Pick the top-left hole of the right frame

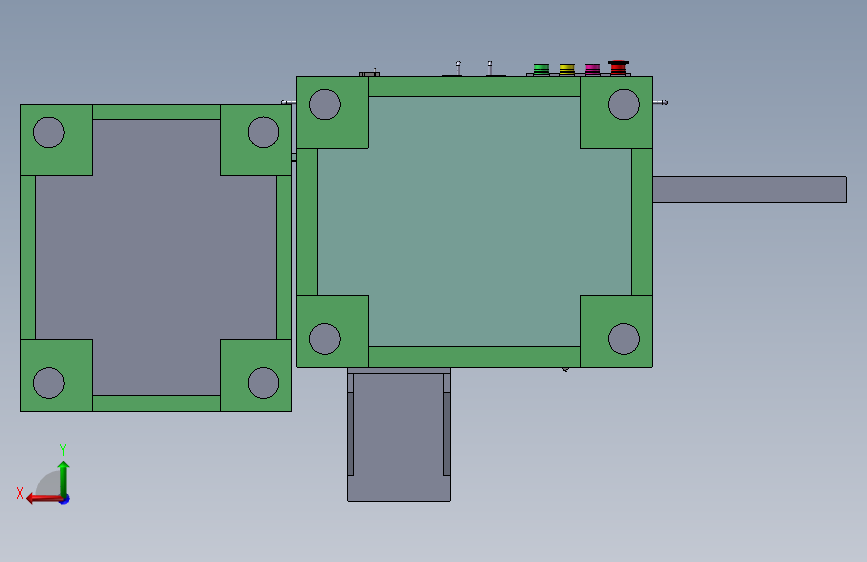(x=325, y=104)
